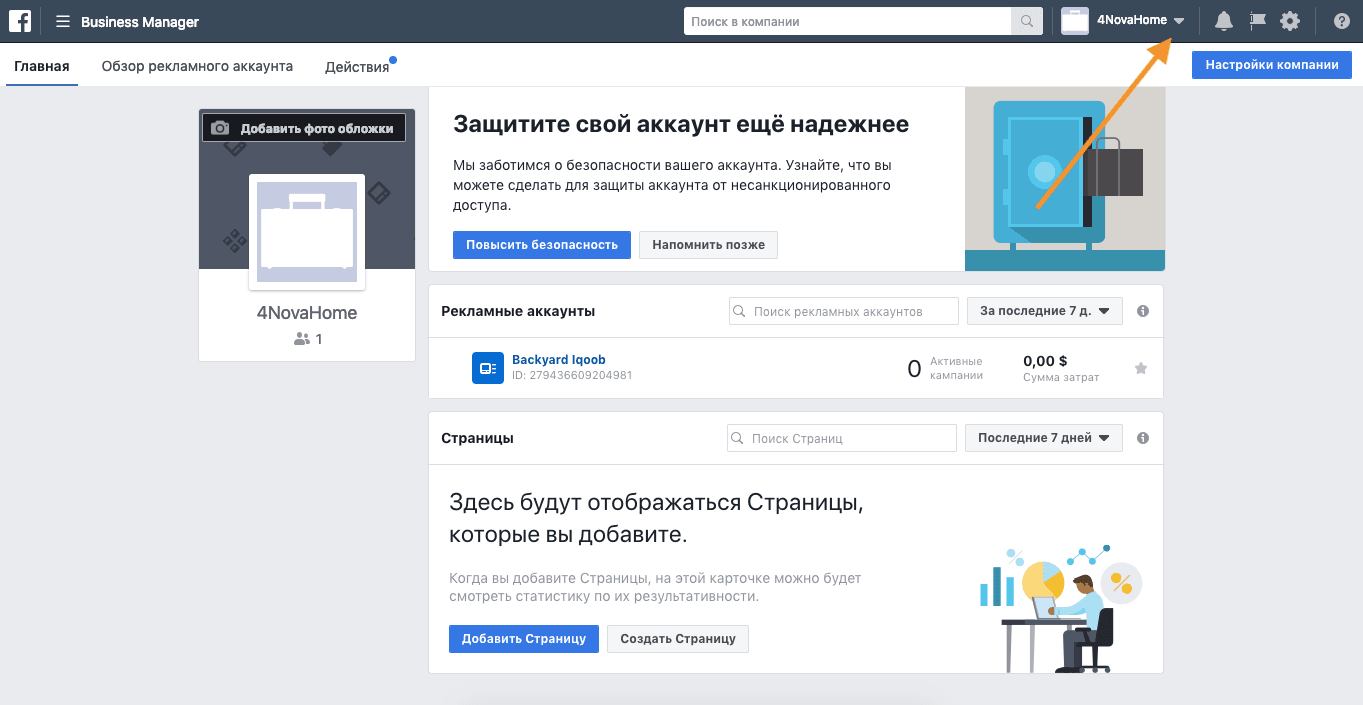
Task: Click the 0,00 $ Сумма затрат value
Action: [1046, 360]
